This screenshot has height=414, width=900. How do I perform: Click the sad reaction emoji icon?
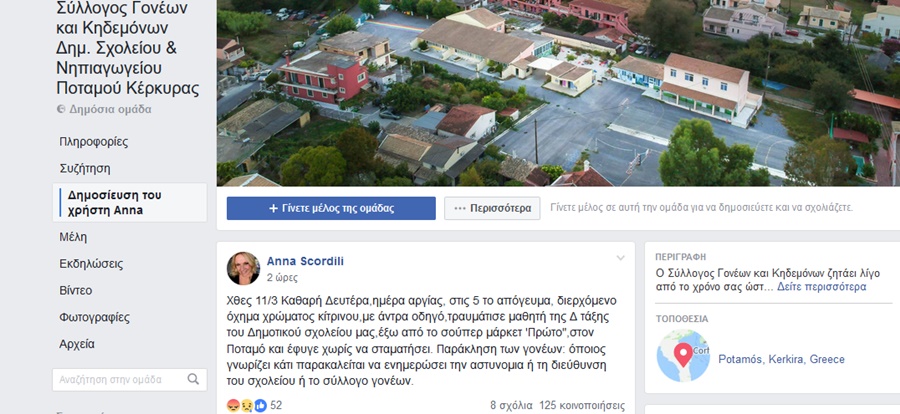247,405
